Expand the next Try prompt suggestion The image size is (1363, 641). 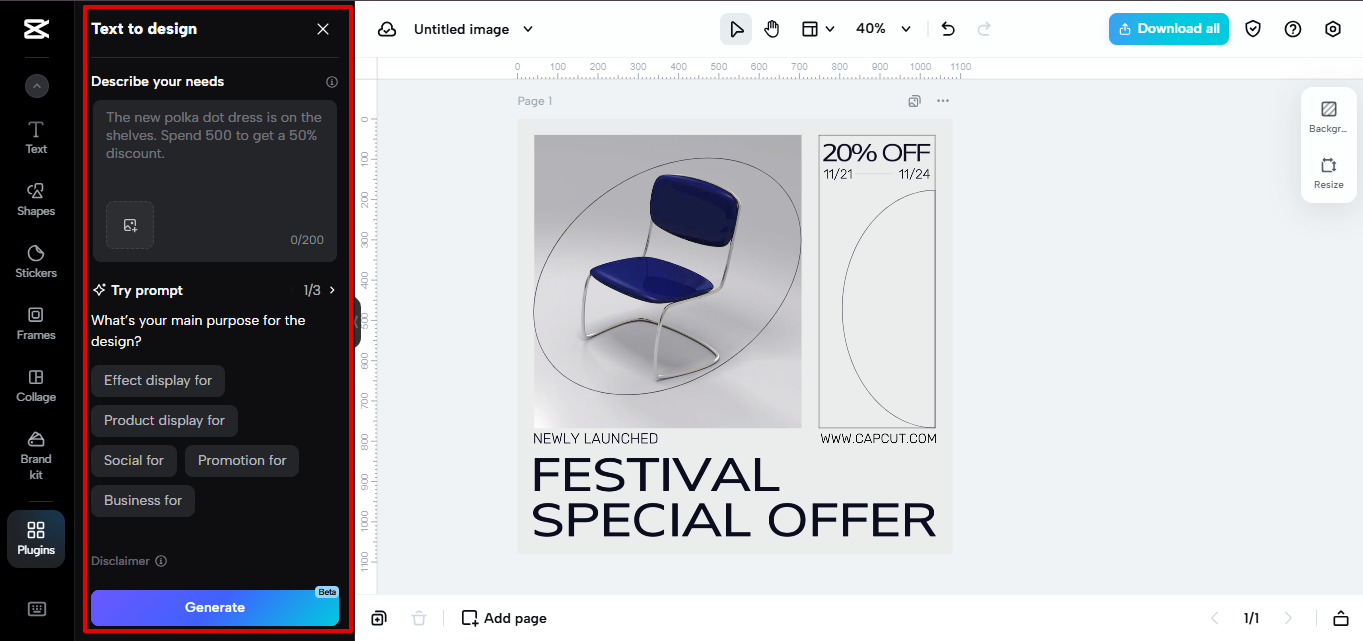click(x=330, y=290)
